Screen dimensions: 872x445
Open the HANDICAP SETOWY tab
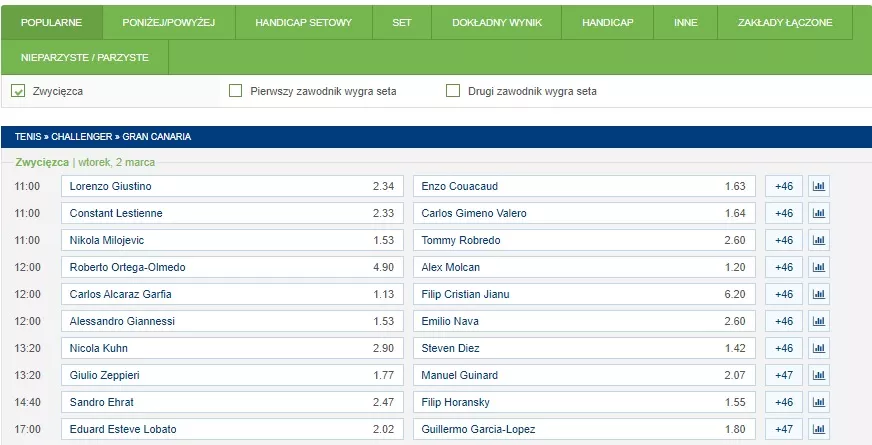304,23
